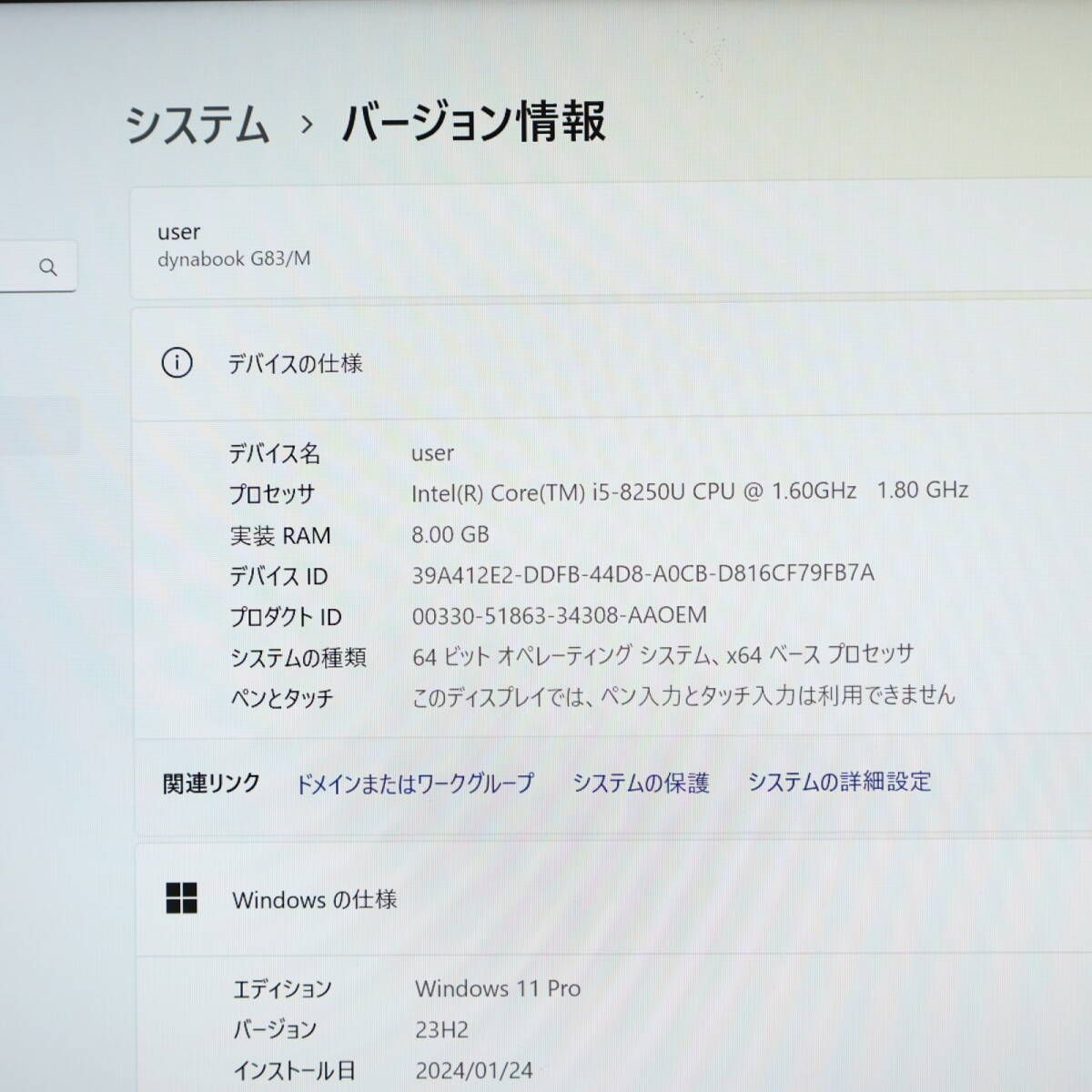Select the 8.00 GB RAM value
Viewport: 1092px width, 1092px height.
click(450, 534)
